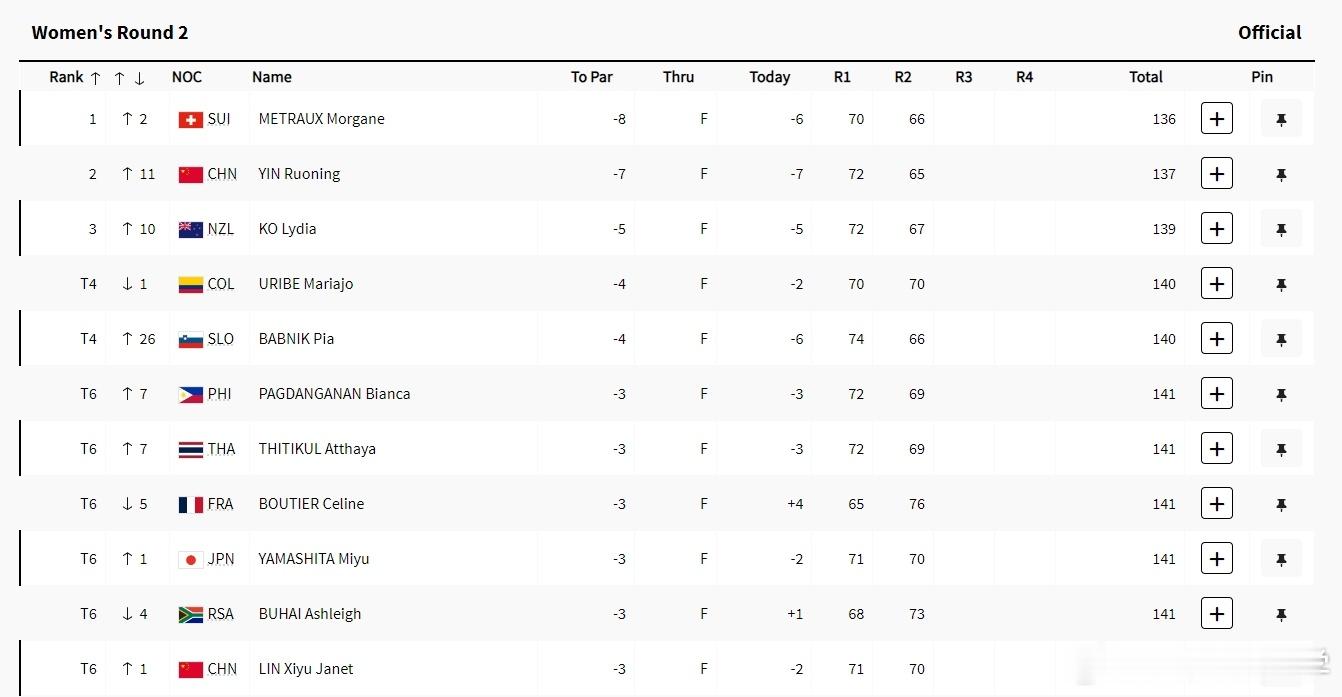Click the pin icon for YAMASHITA Miyu
Image resolution: width=1342 pixels, height=697 pixels.
(1281, 559)
